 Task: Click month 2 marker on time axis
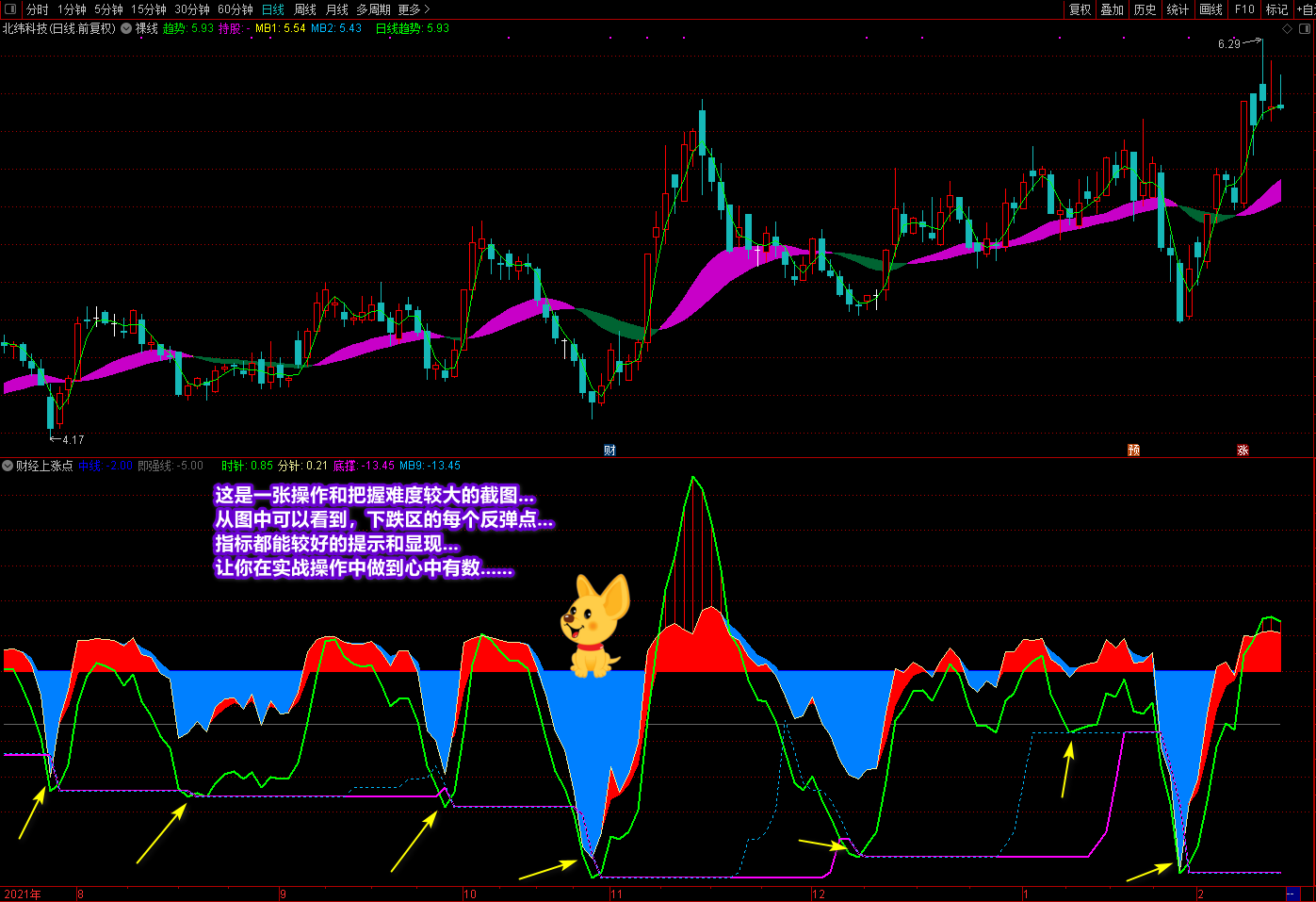[x=1200, y=894]
